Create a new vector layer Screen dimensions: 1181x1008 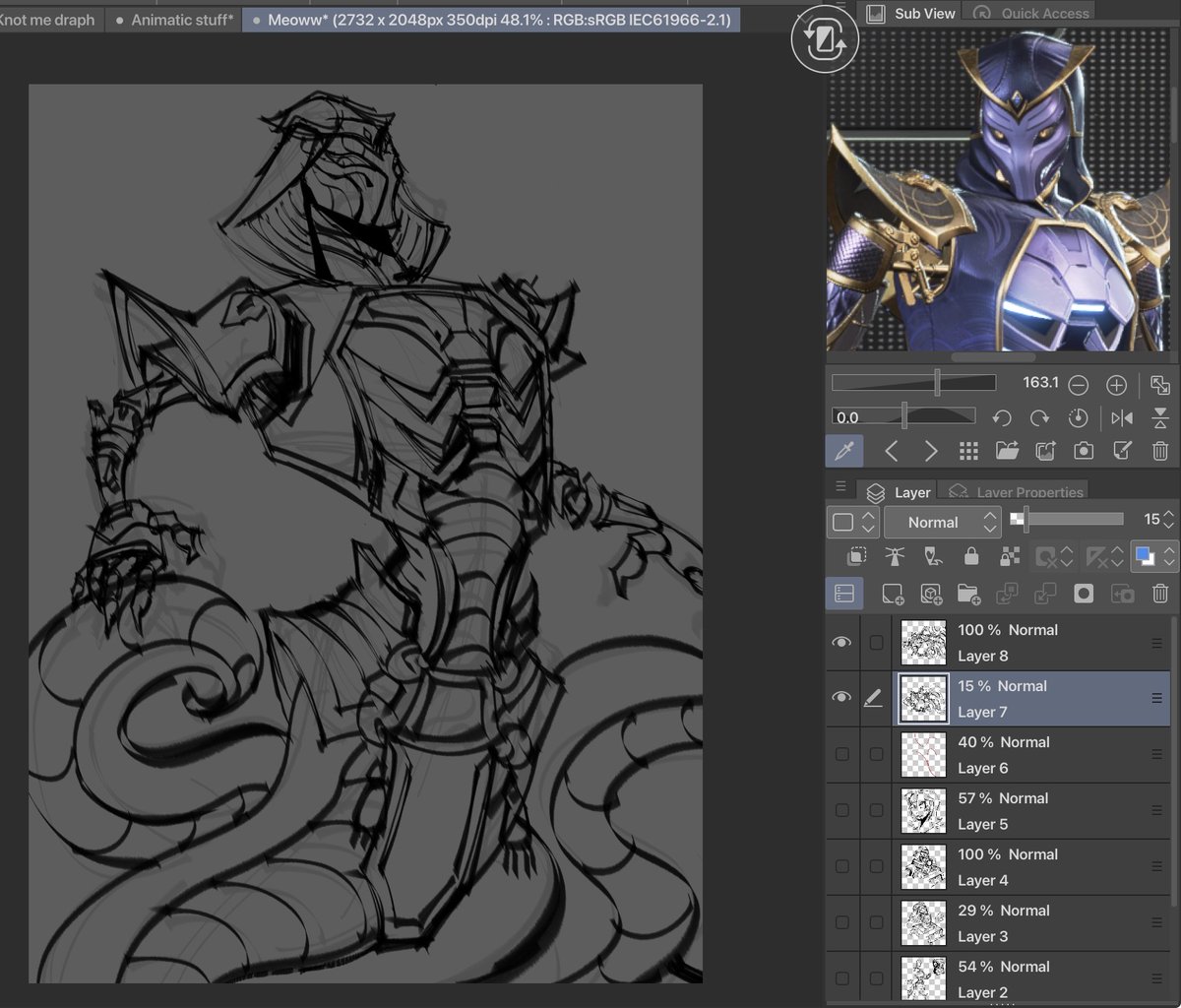931,594
